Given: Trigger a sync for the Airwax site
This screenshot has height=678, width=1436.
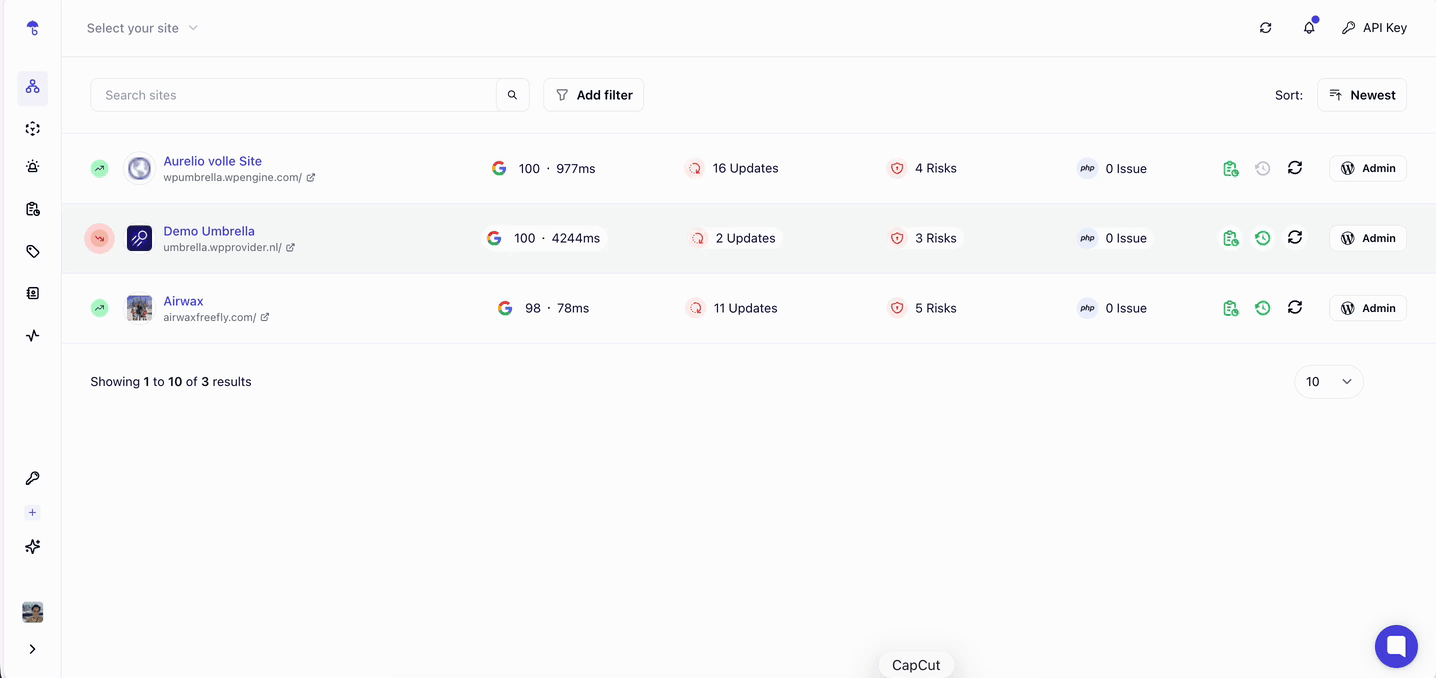Looking at the screenshot, I should 1294,308.
